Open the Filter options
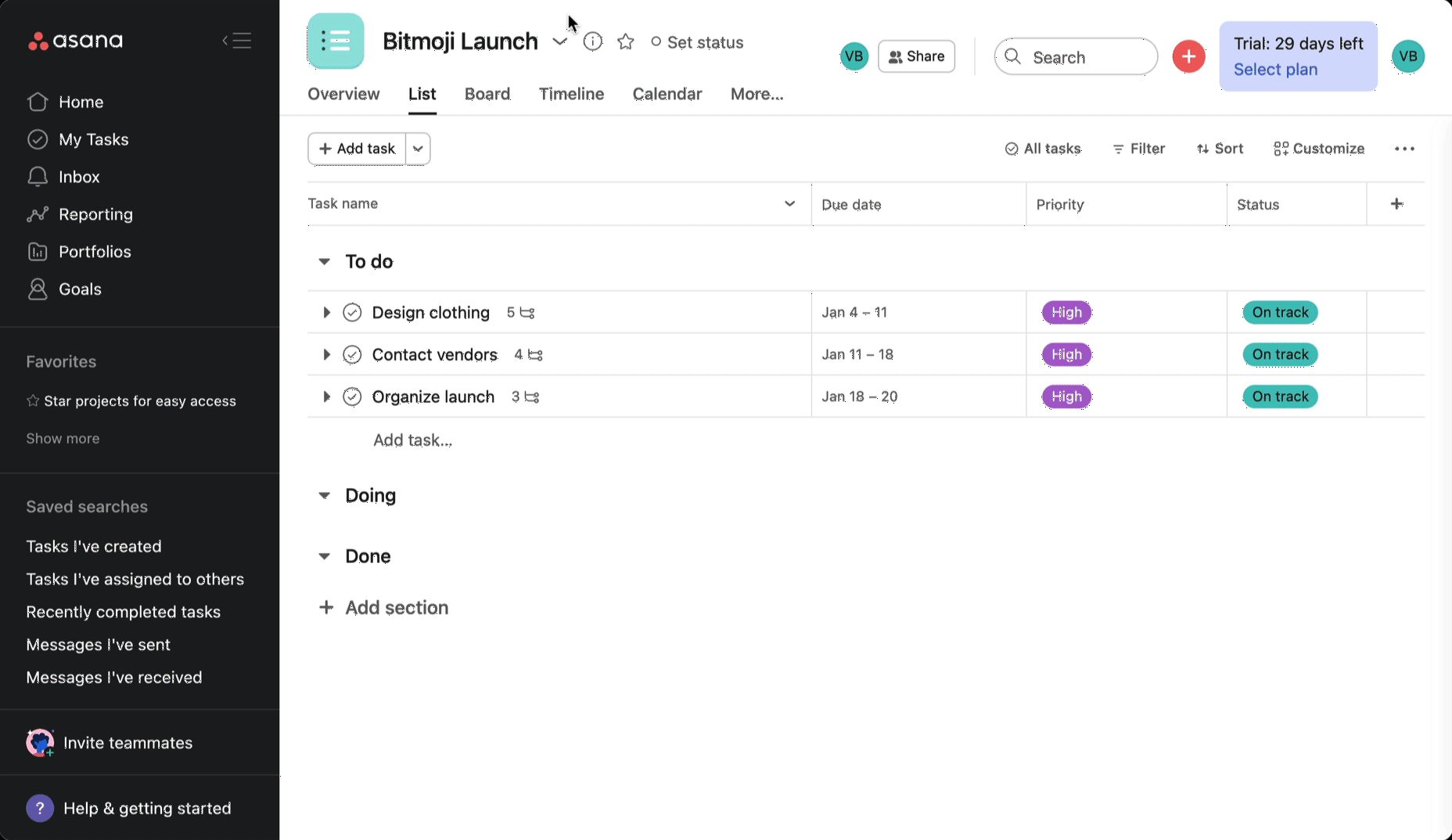The width and height of the screenshot is (1452, 840). click(x=1138, y=149)
